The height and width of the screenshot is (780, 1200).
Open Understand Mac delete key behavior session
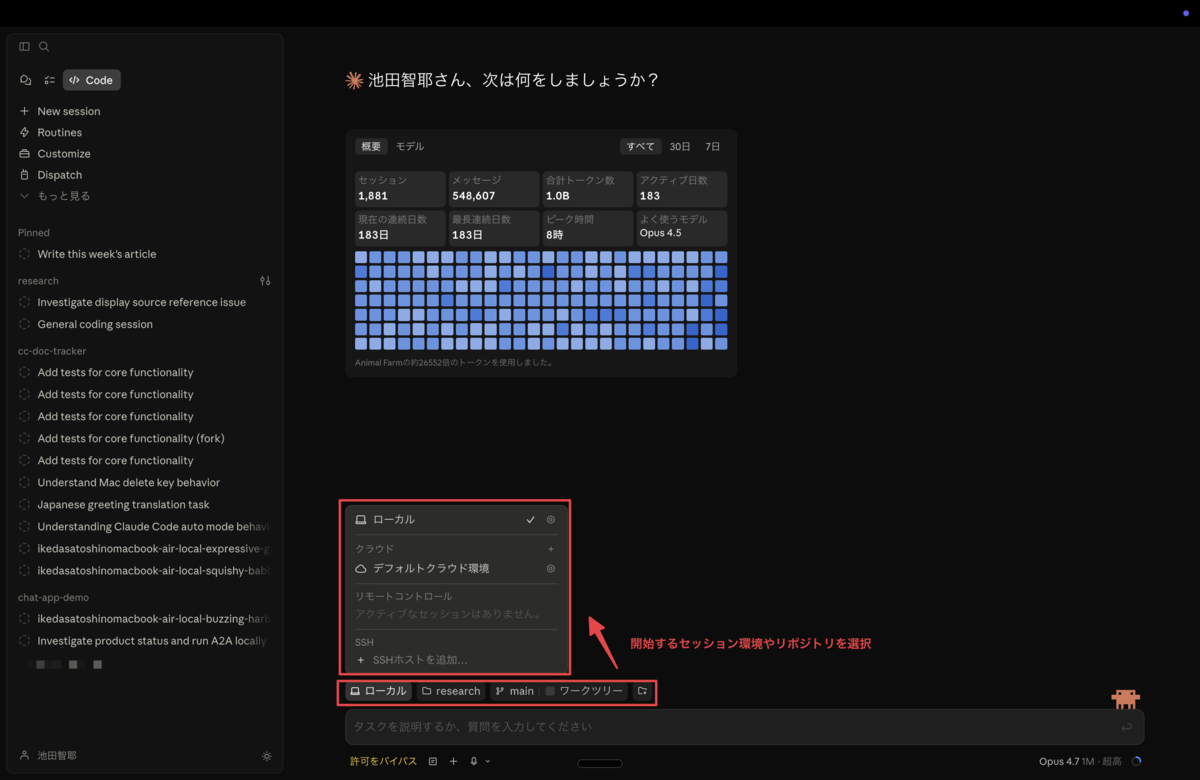point(128,482)
